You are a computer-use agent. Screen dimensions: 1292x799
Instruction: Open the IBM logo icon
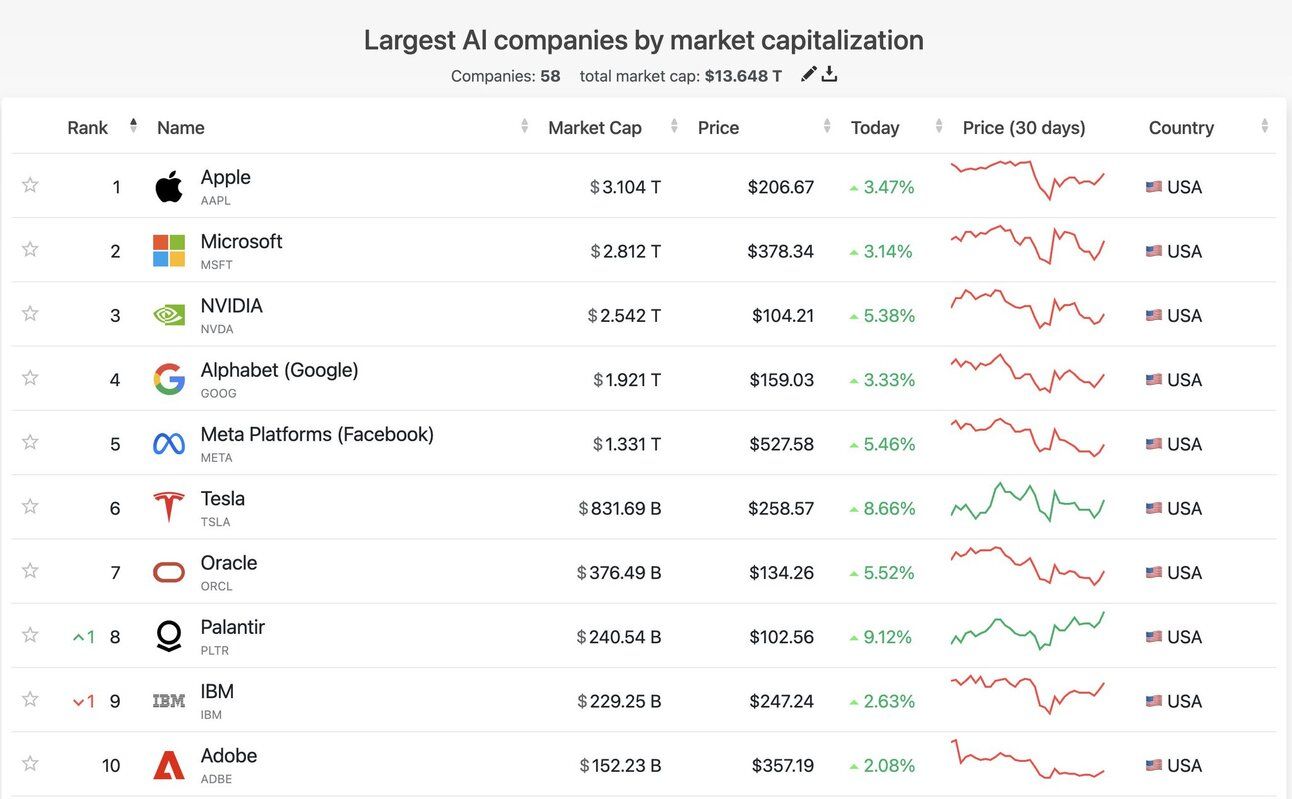tap(169, 701)
